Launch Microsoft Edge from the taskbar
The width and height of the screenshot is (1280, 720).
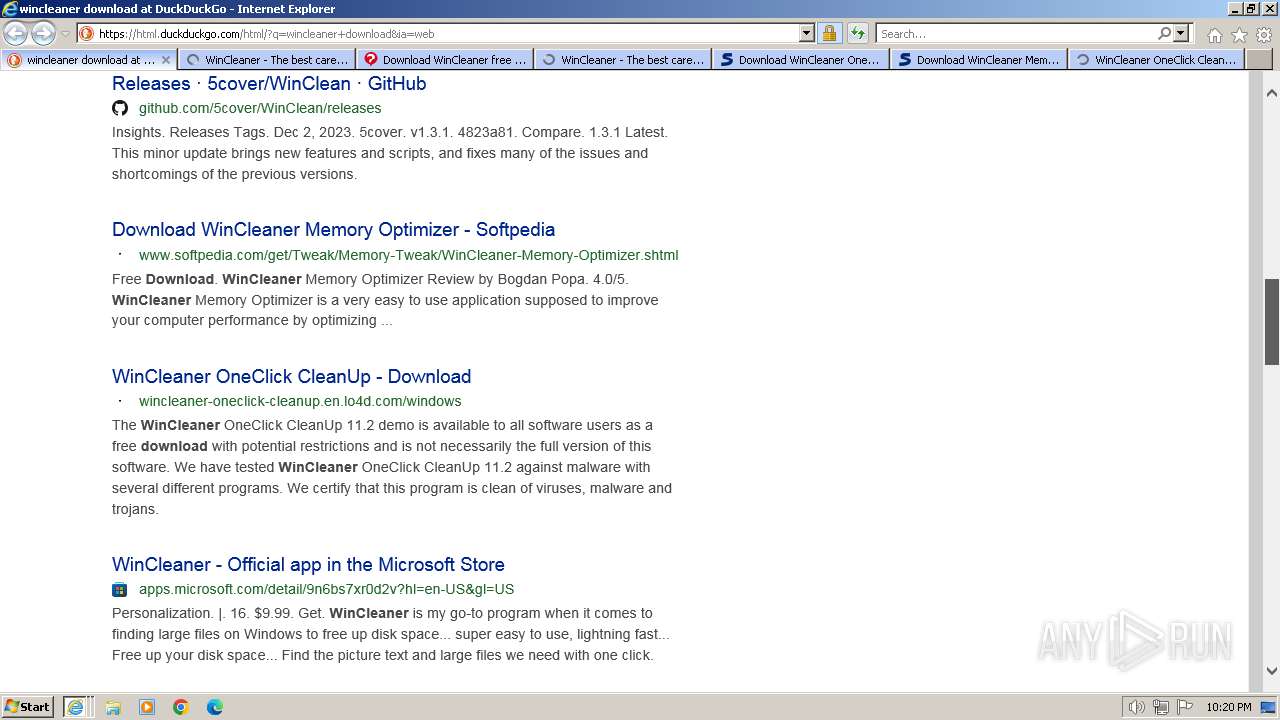click(x=215, y=707)
